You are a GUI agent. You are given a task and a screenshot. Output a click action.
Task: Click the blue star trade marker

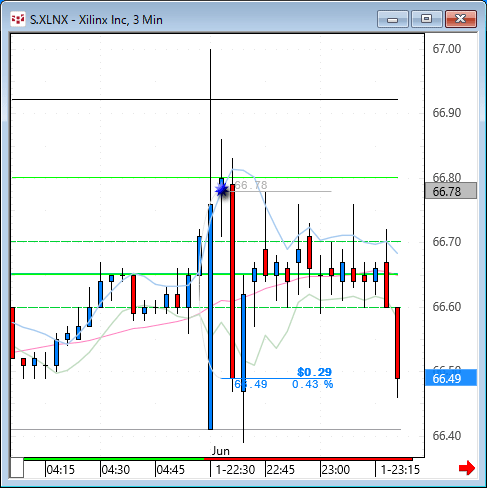coord(221,190)
